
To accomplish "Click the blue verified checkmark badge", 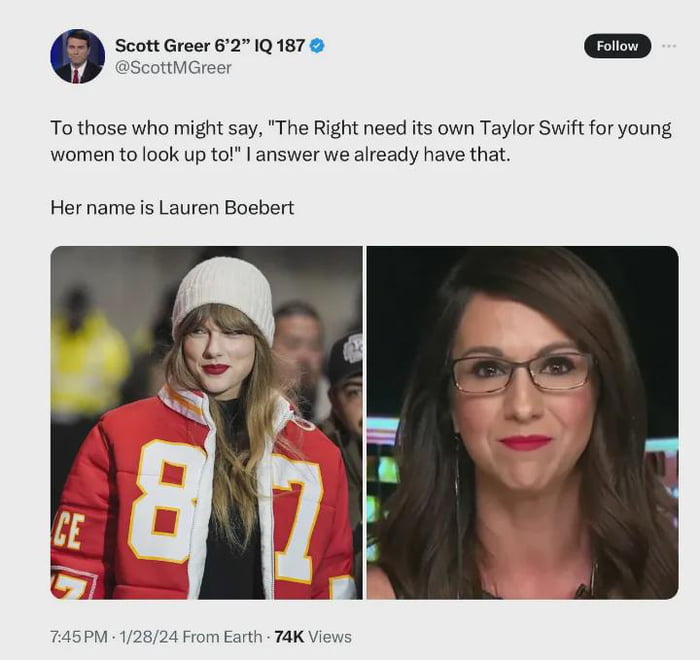I will (317, 46).
